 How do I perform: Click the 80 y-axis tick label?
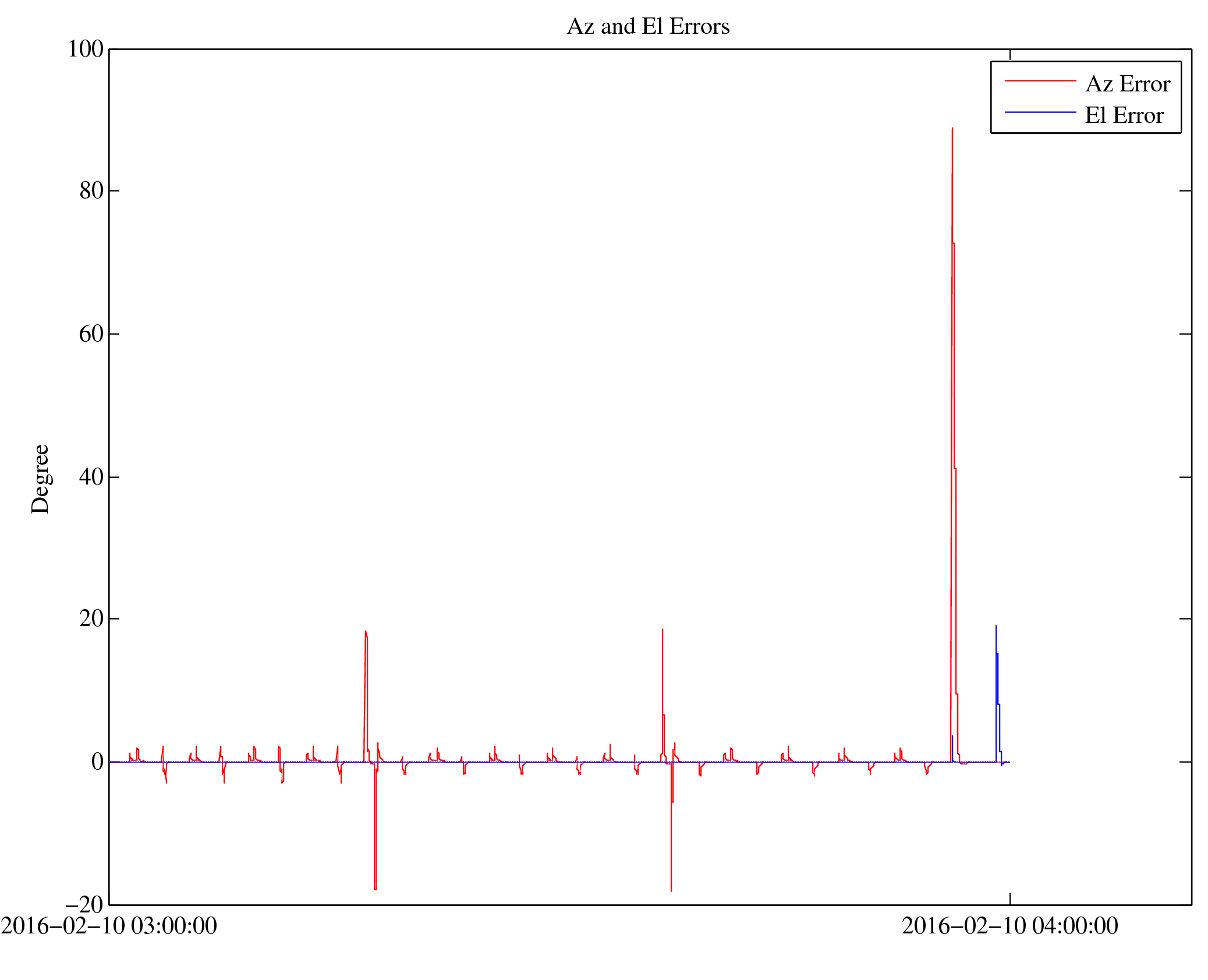[x=91, y=190]
